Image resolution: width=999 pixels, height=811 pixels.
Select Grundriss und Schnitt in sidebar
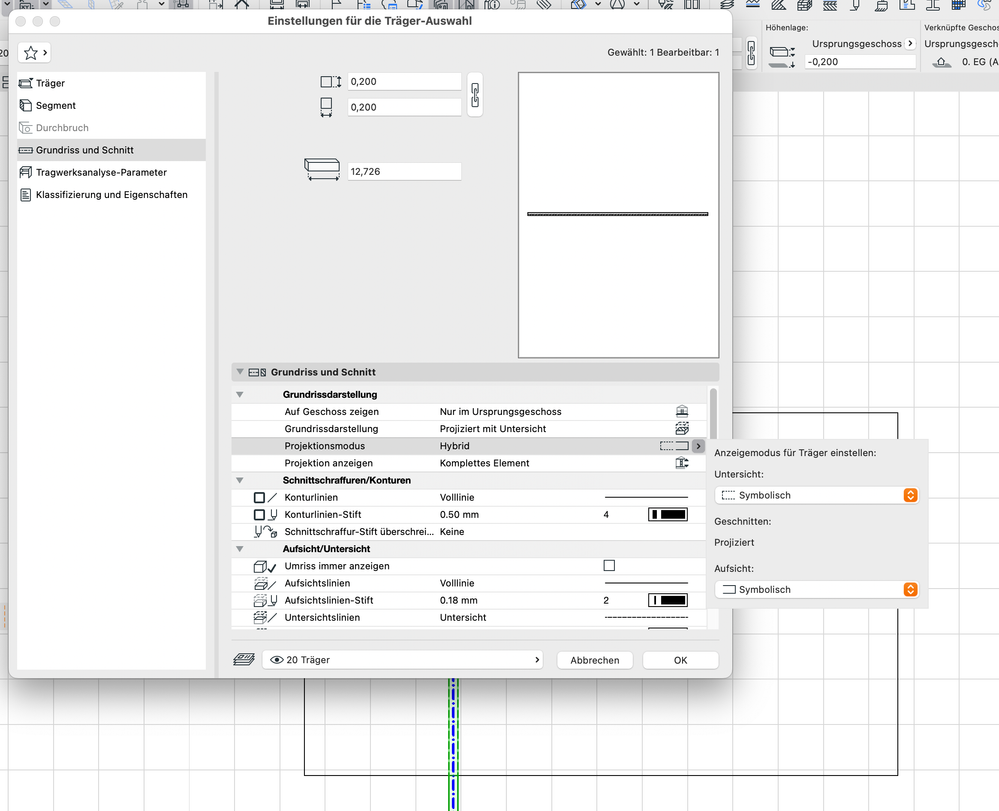[x=111, y=150]
